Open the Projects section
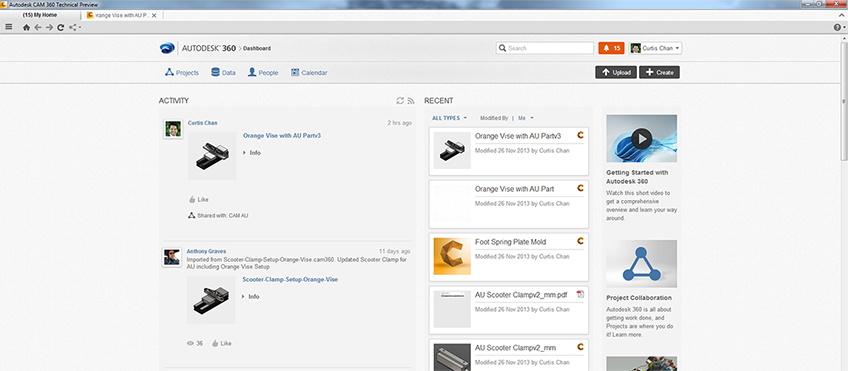The width and height of the screenshot is (848, 371). point(182,72)
